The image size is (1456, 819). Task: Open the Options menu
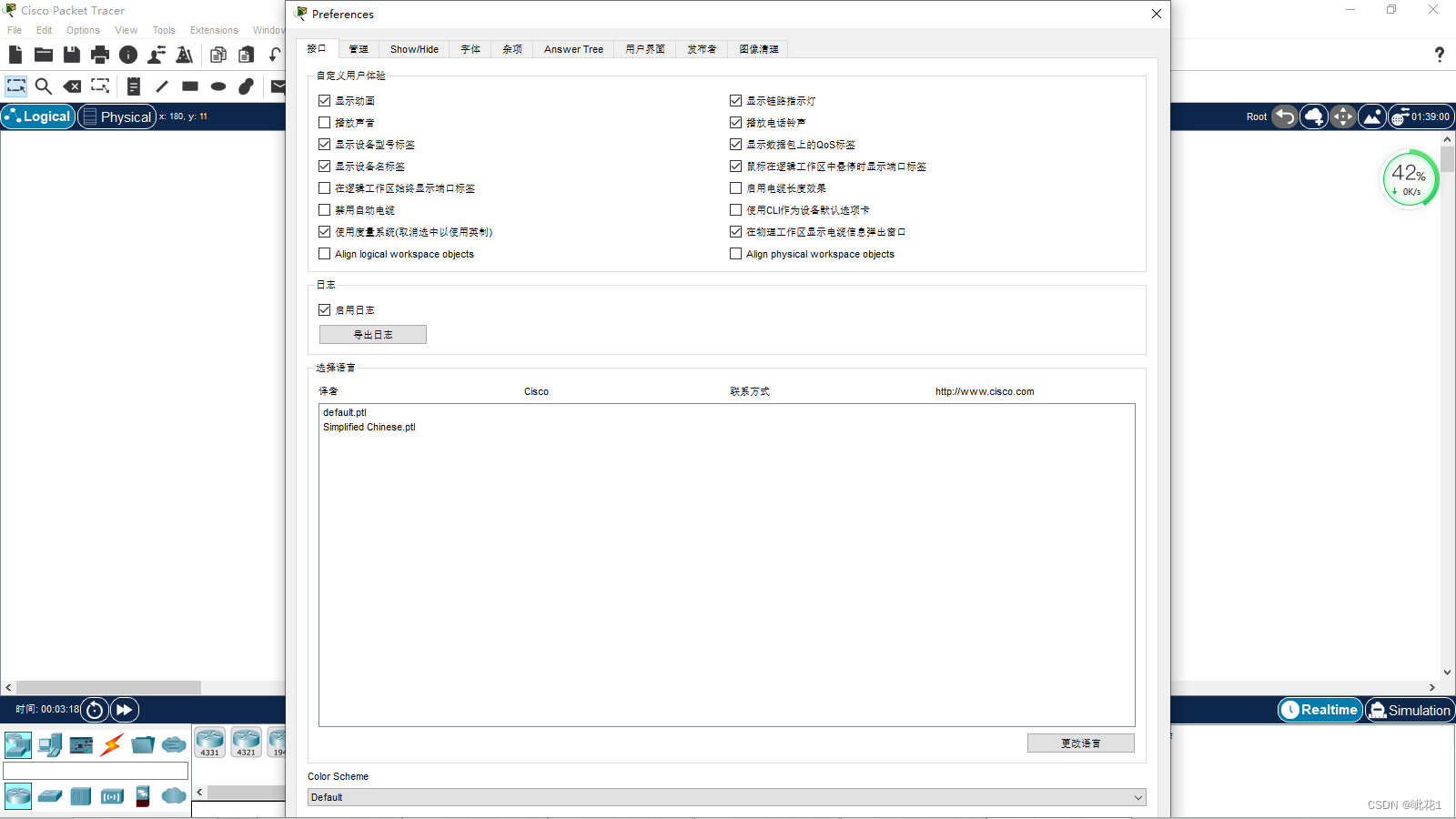[83, 30]
